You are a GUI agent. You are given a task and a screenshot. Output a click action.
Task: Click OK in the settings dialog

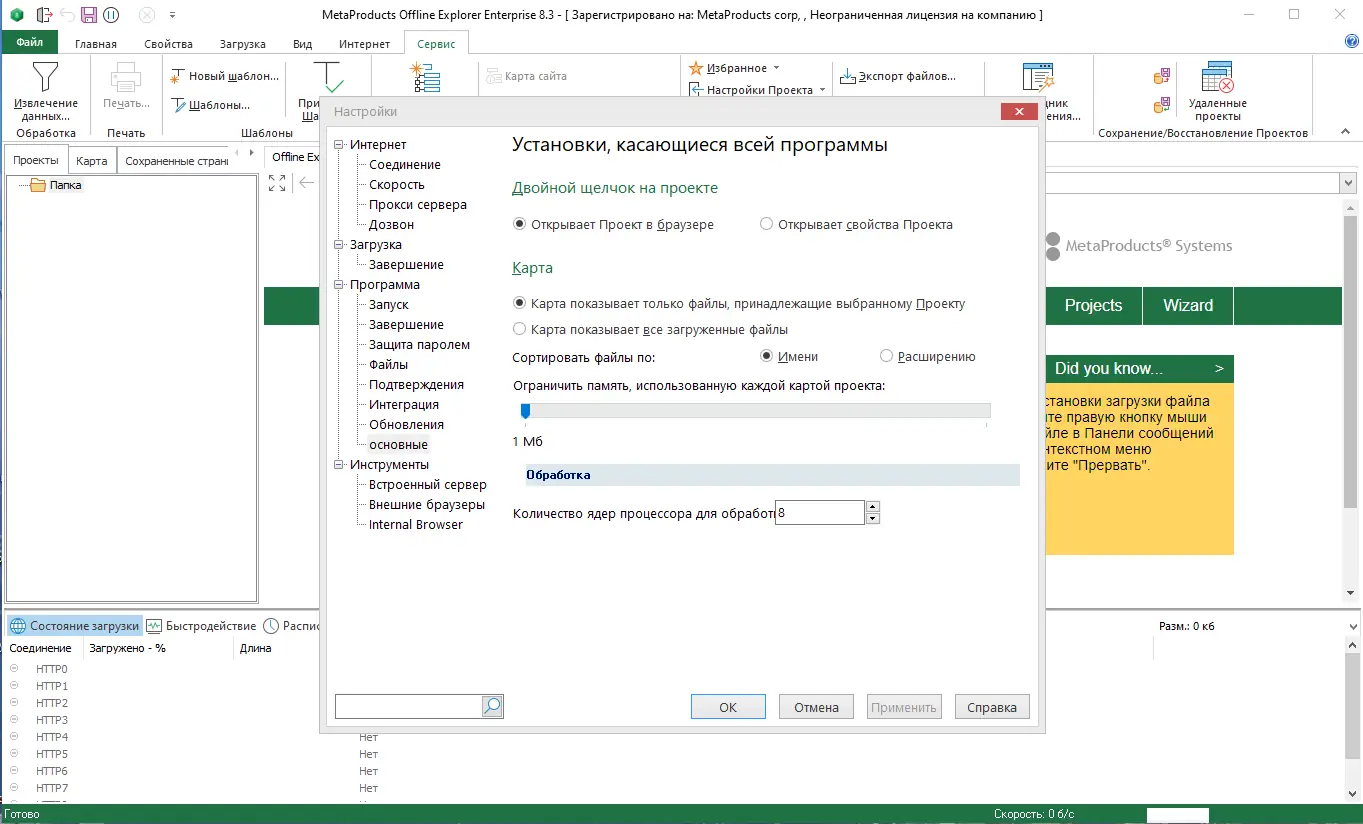728,707
